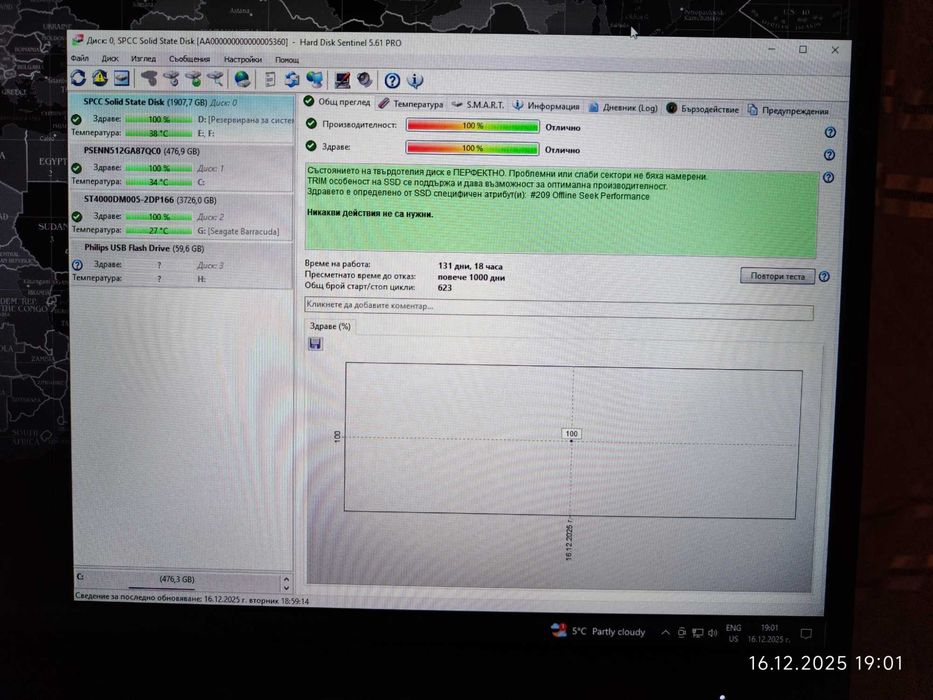Expand the hidden system tray icons chevron
Screen dimensions: 933x700
[665, 632]
